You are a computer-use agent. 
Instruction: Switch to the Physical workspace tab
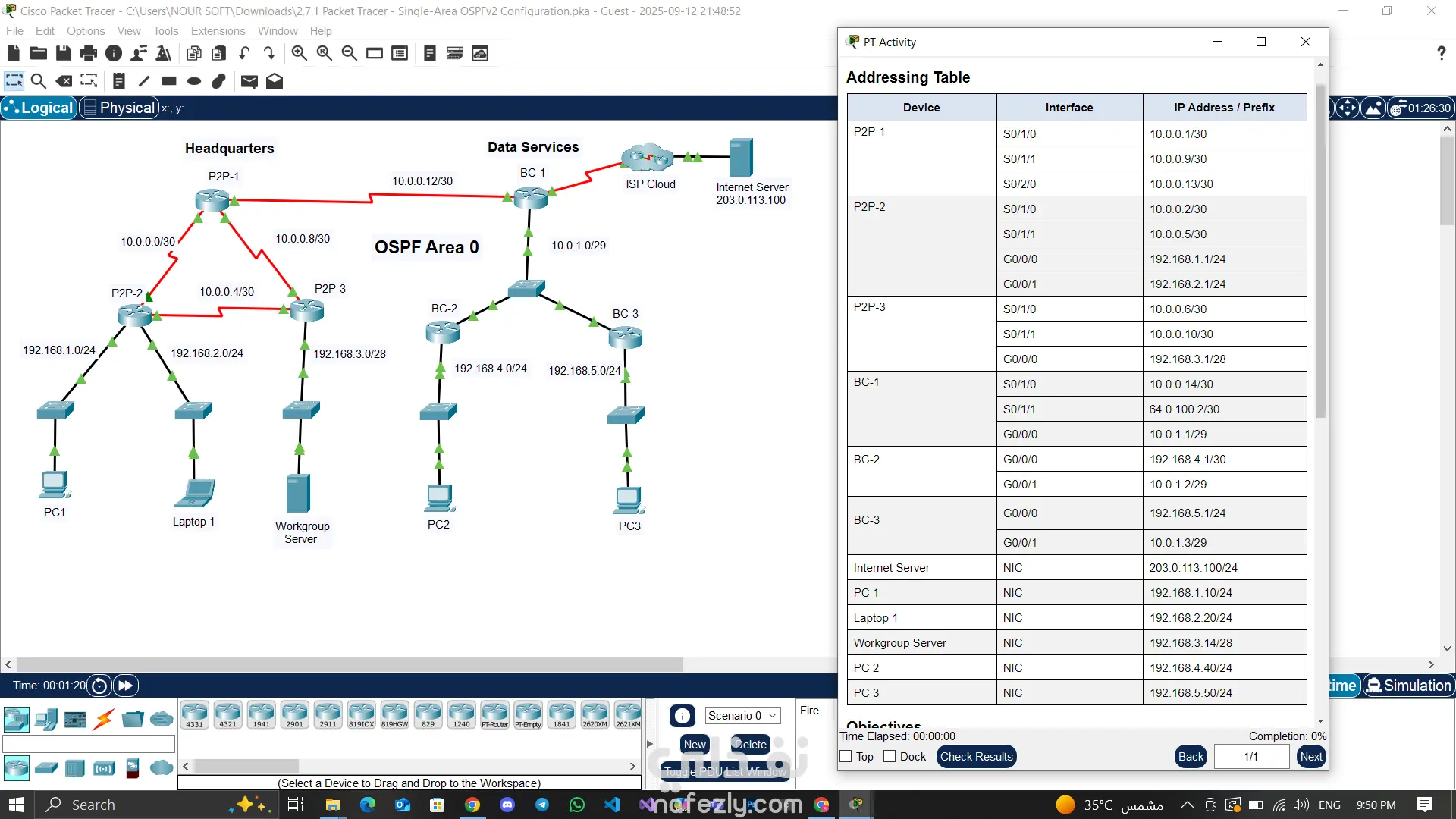(x=119, y=108)
